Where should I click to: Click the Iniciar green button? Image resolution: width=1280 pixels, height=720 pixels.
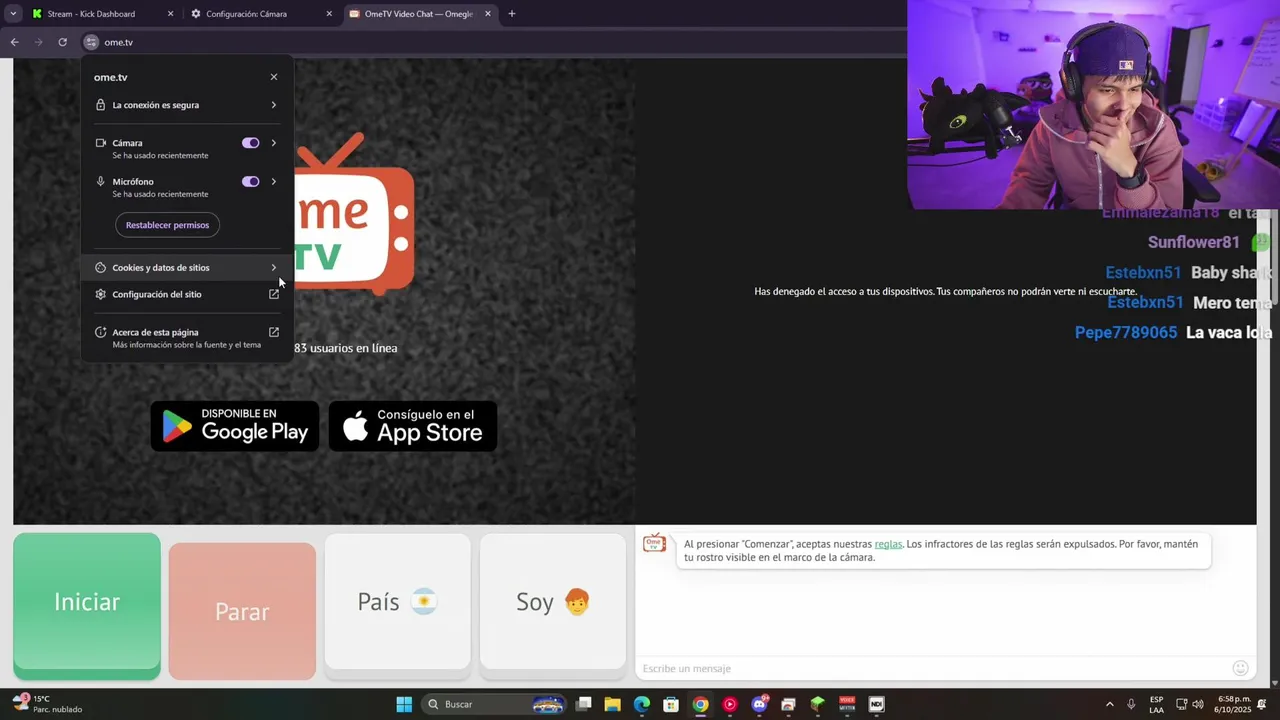(87, 606)
